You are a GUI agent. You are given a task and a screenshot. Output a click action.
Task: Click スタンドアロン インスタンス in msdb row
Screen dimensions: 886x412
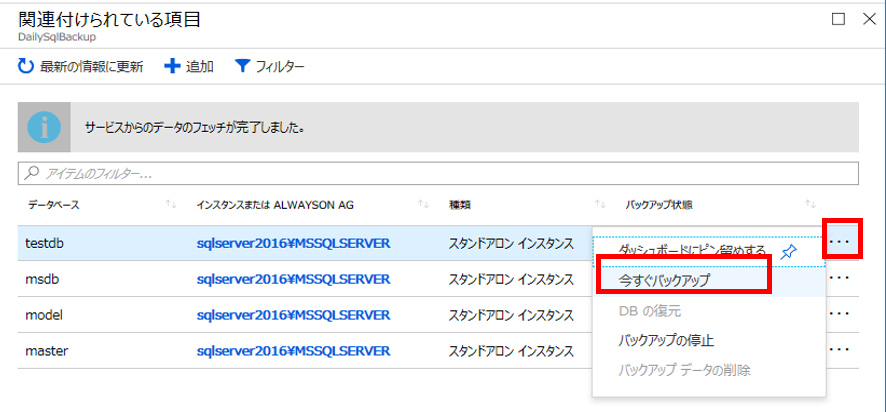tap(511, 279)
